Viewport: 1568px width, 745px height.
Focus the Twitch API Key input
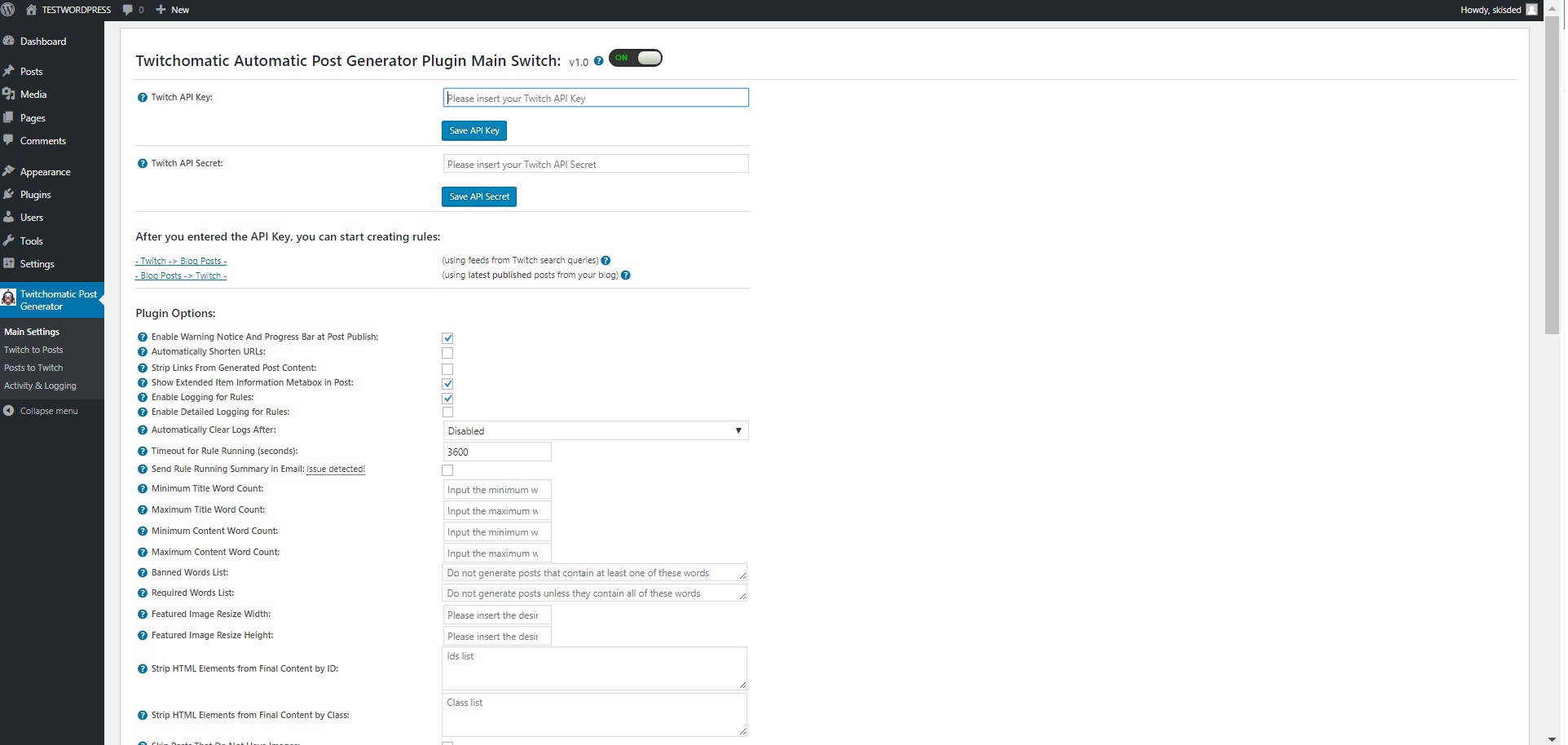[596, 98]
